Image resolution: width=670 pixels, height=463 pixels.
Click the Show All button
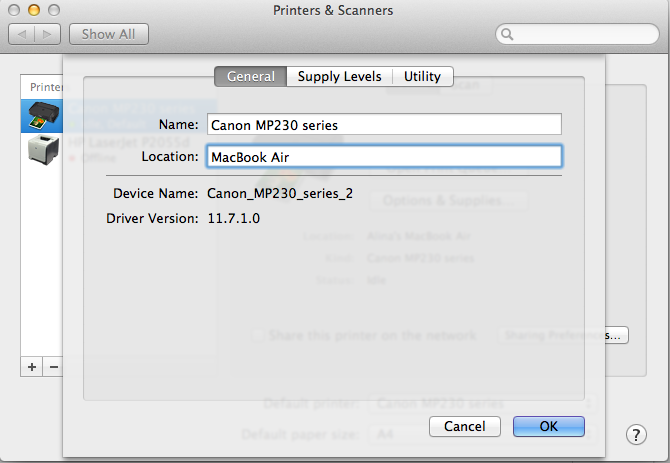click(x=109, y=34)
